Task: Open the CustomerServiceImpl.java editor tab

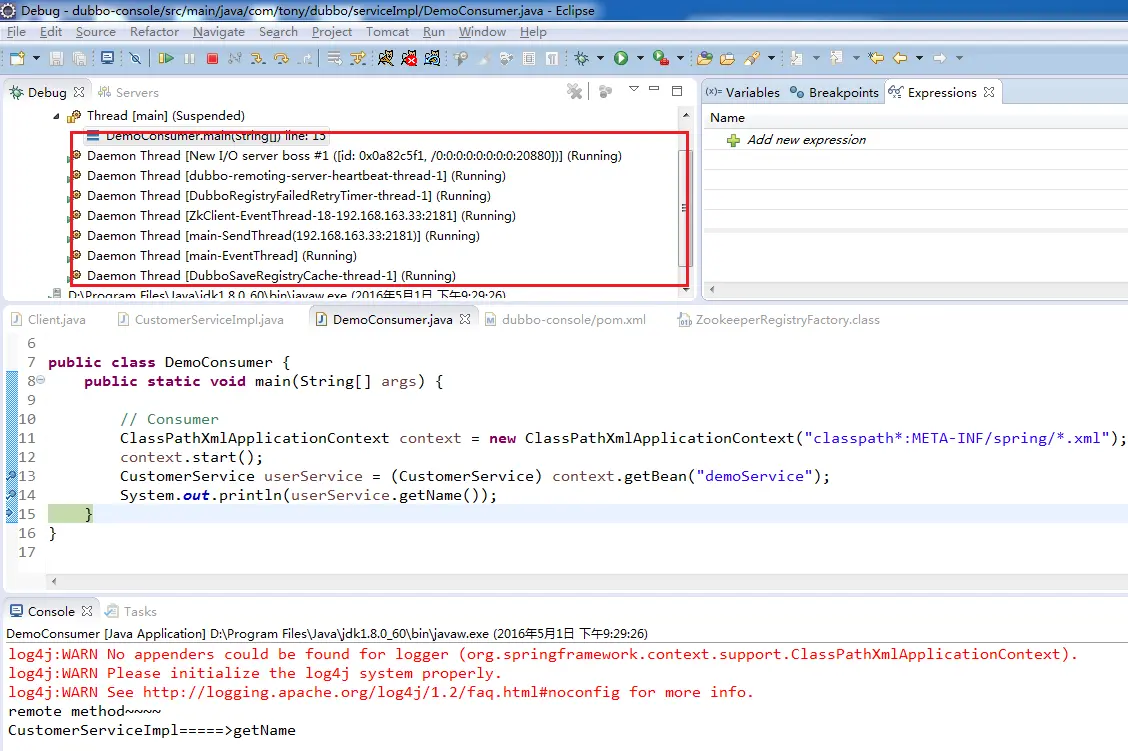Action: [x=201, y=319]
